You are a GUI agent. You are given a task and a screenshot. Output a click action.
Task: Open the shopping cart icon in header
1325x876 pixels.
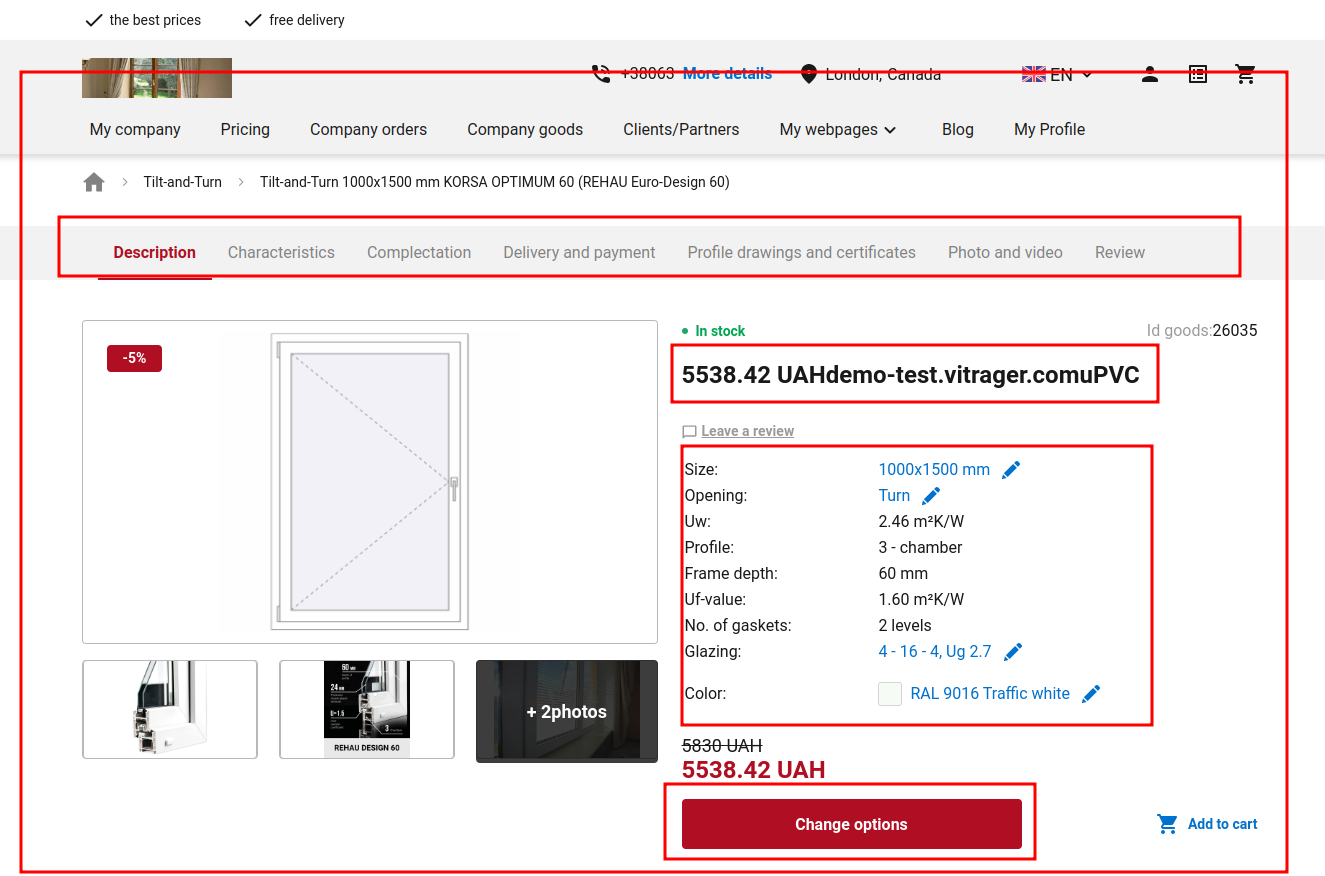[1245, 74]
